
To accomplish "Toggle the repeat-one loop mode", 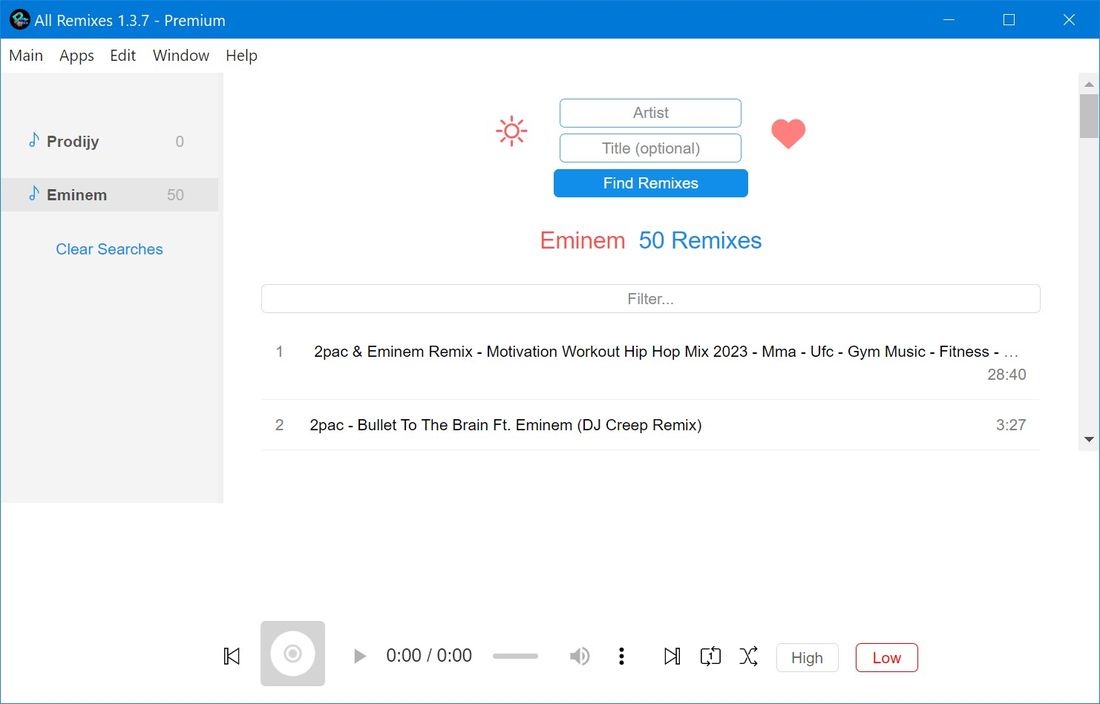I will pos(710,656).
